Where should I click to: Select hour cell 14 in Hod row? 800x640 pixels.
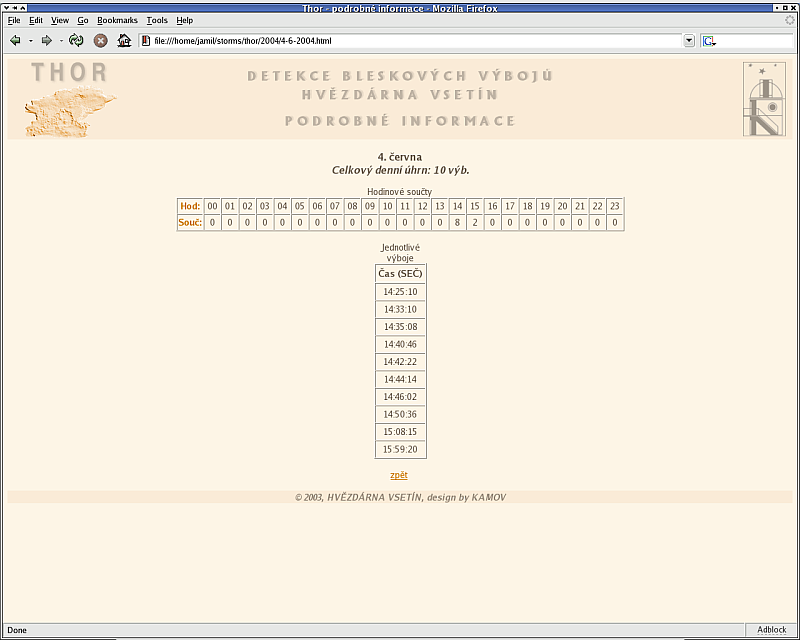click(x=457, y=206)
